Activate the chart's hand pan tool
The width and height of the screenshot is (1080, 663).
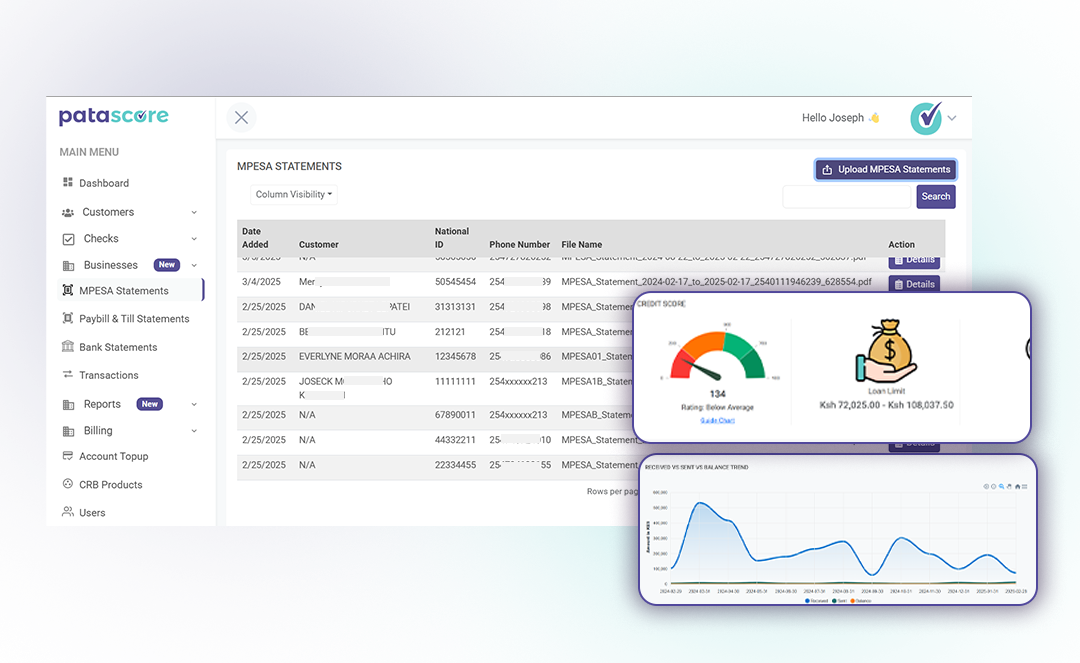coord(1009,486)
